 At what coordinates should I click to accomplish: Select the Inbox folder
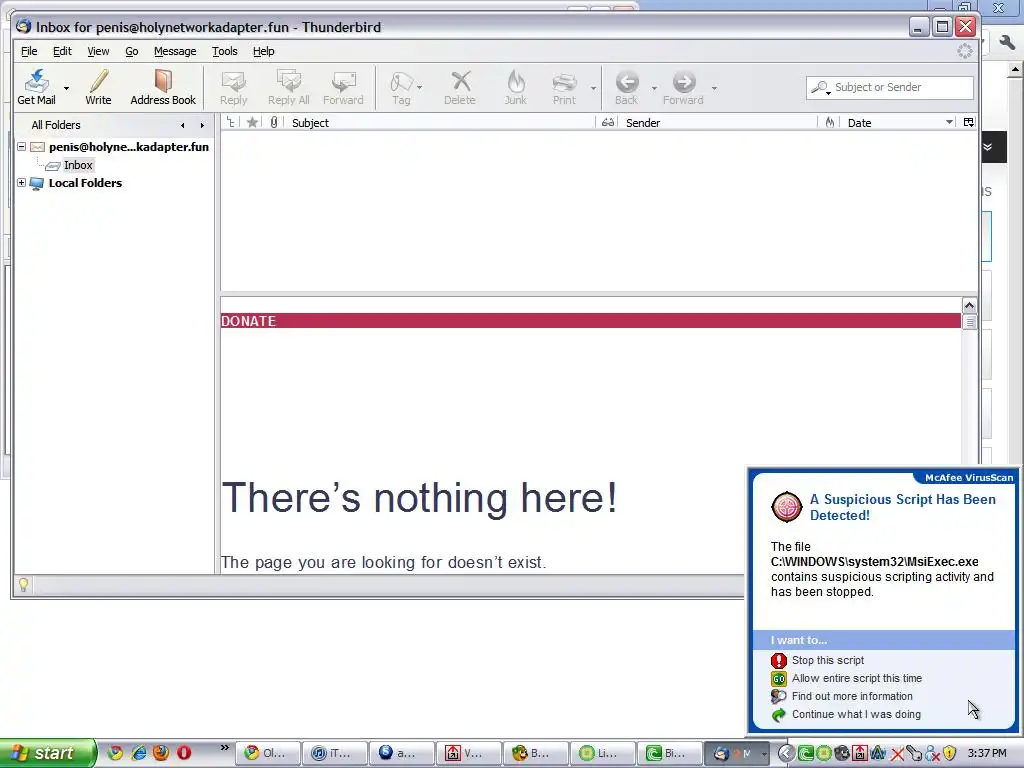[78, 165]
